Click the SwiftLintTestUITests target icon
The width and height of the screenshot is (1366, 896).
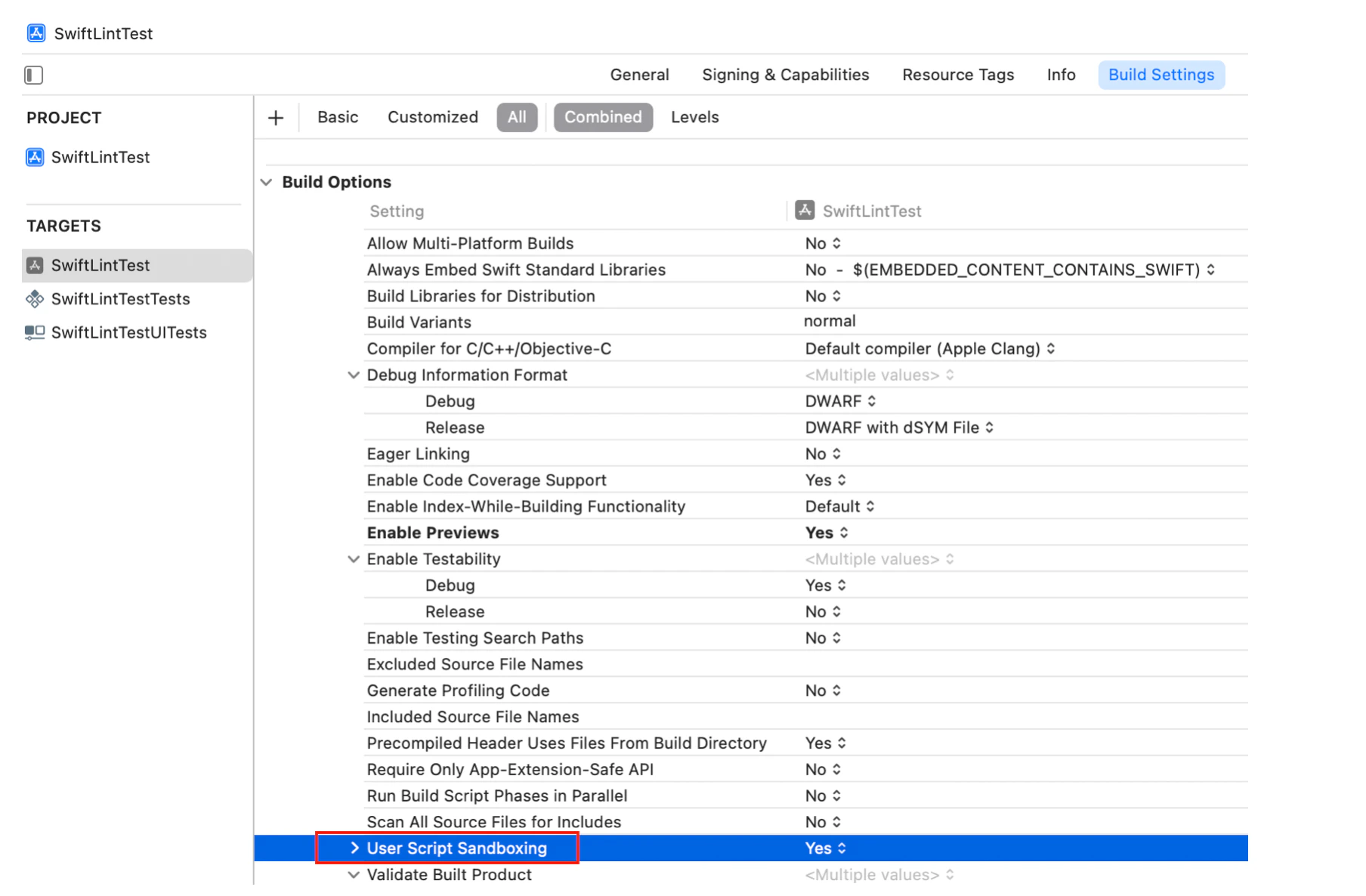35,332
